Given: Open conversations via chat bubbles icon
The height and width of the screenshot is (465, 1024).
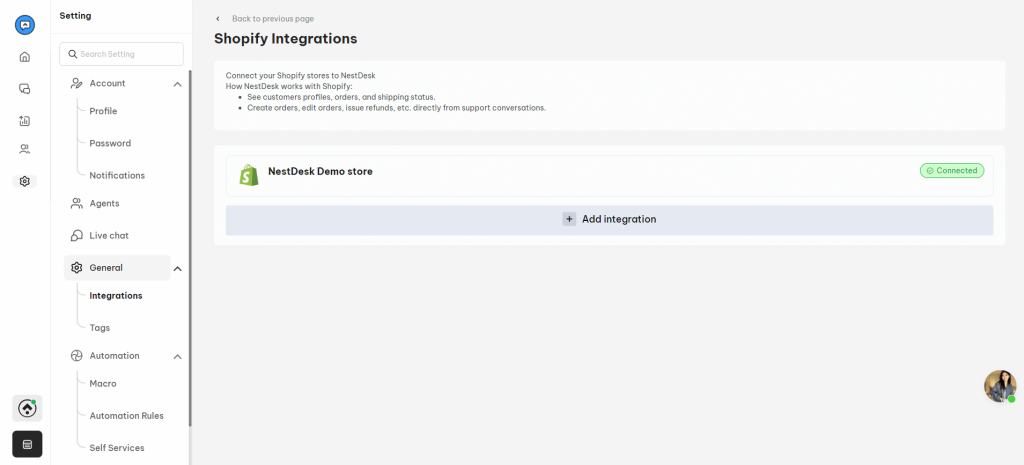Looking at the screenshot, I should click(x=25, y=89).
